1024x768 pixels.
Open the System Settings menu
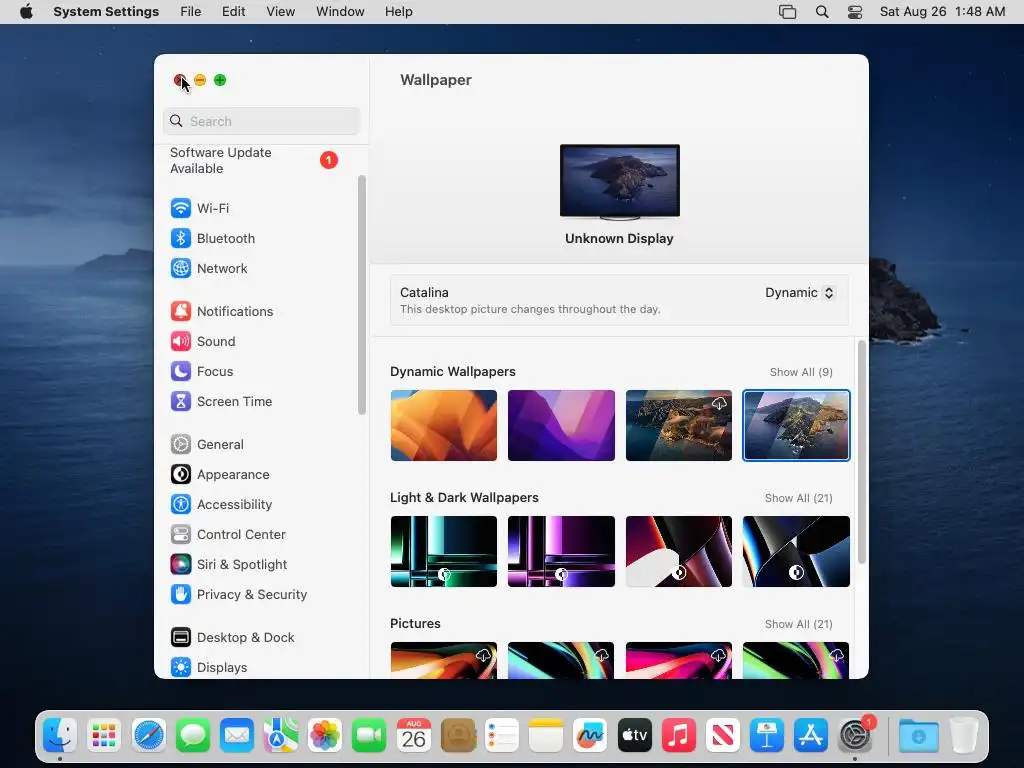[x=106, y=12]
